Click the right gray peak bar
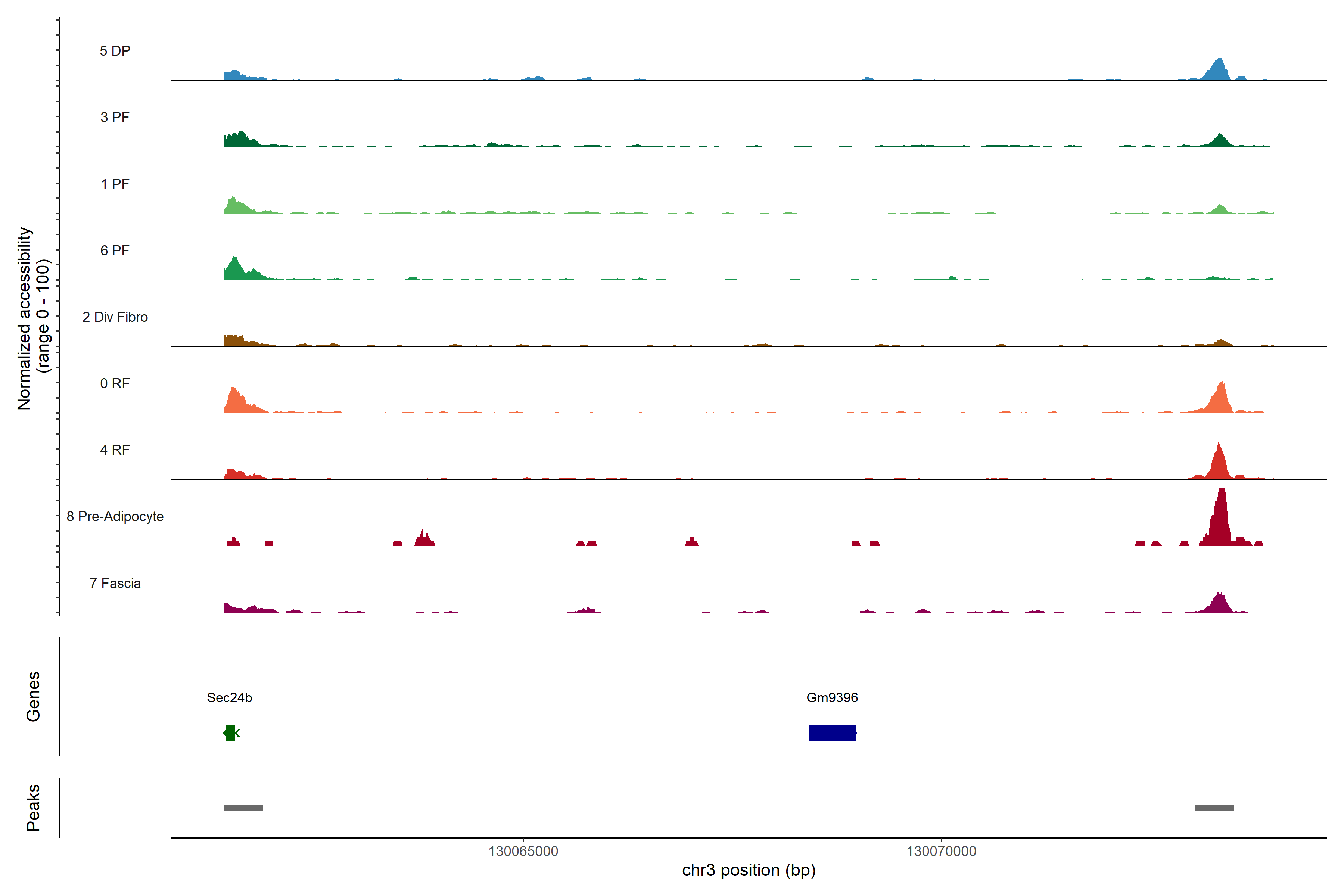This screenshot has width=1344, height=896. point(1214,808)
